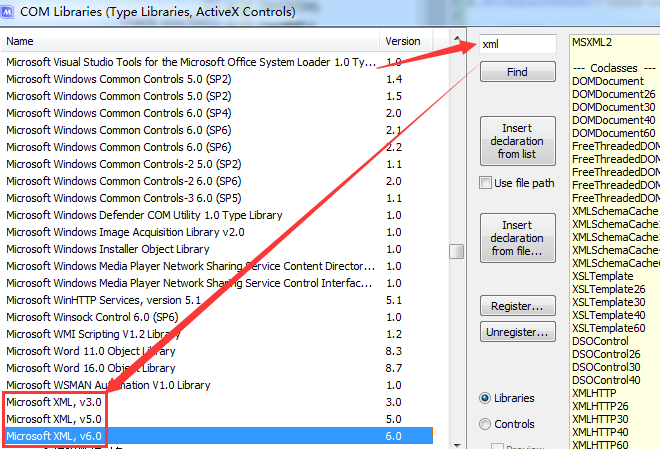Click XSLTemplate26 entry

click(x=609, y=289)
